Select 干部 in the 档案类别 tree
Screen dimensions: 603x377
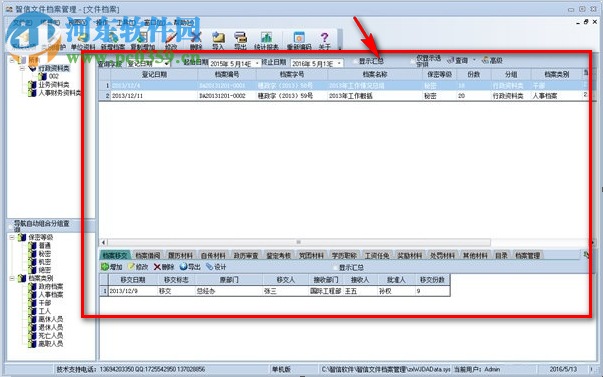pyautogui.click(x=45, y=303)
